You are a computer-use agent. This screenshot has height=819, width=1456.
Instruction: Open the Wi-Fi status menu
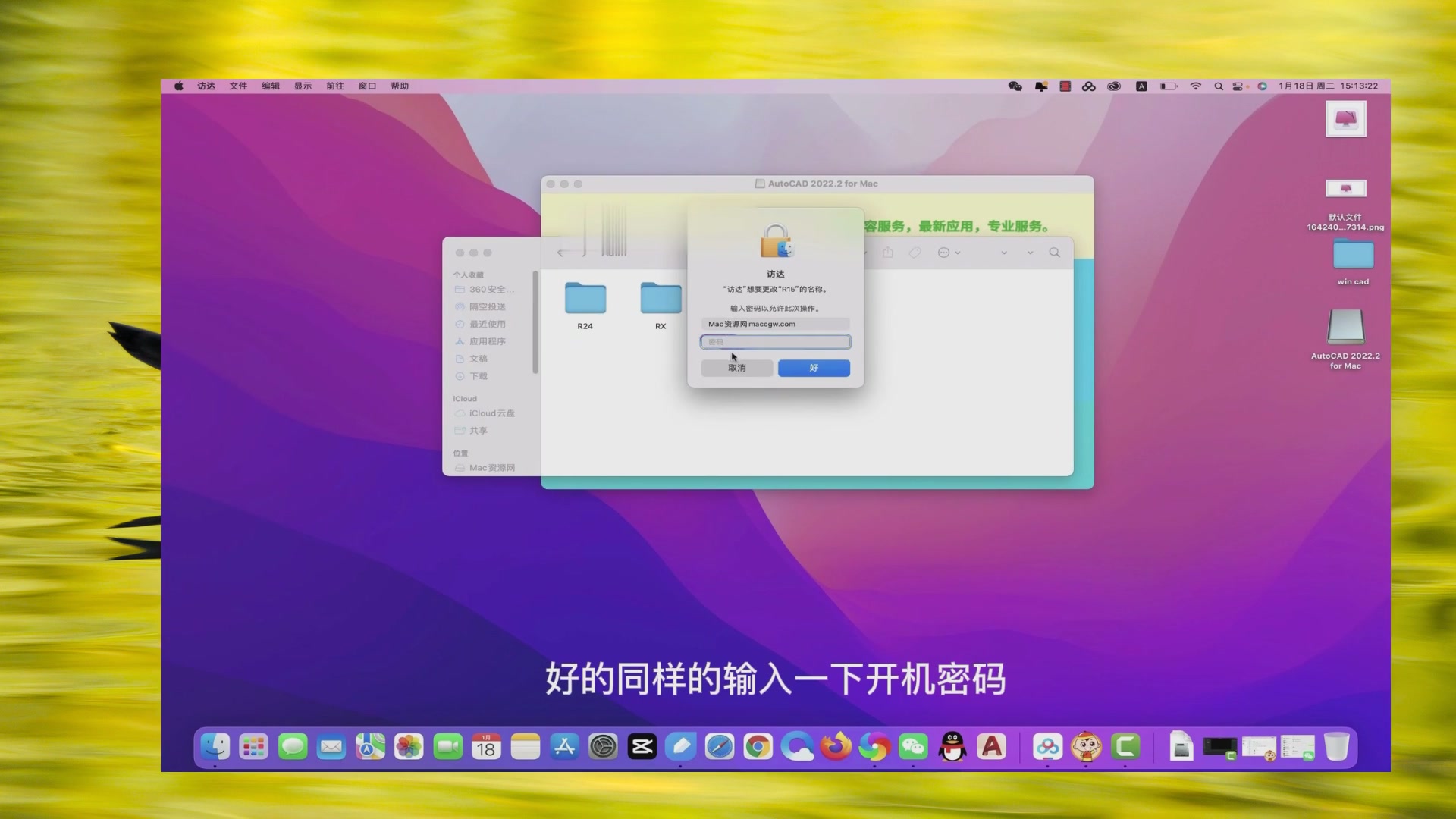pos(1196,86)
